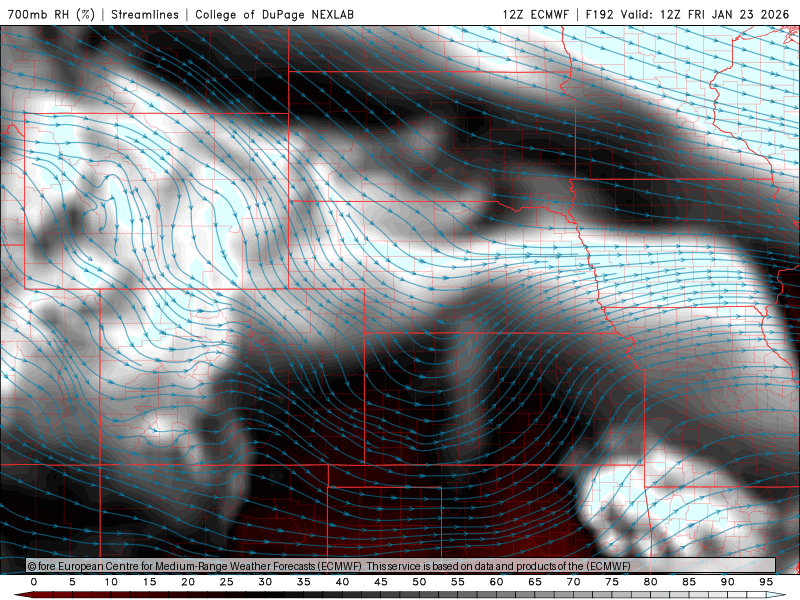Click the "700mb RH (%)" title text
The height and width of the screenshot is (600, 800).
[51, 14]
